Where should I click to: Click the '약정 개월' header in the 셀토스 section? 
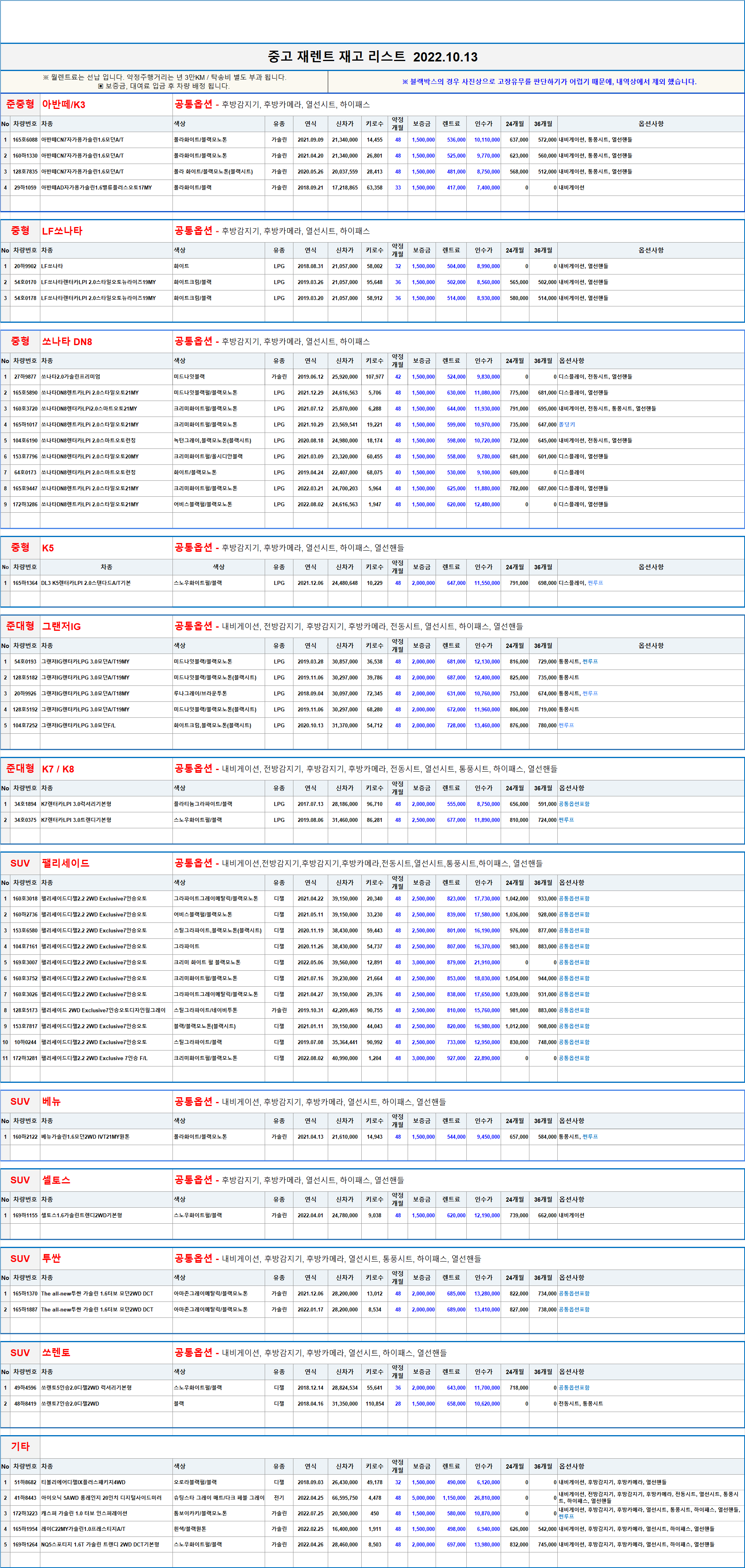tap(398, 1200)
